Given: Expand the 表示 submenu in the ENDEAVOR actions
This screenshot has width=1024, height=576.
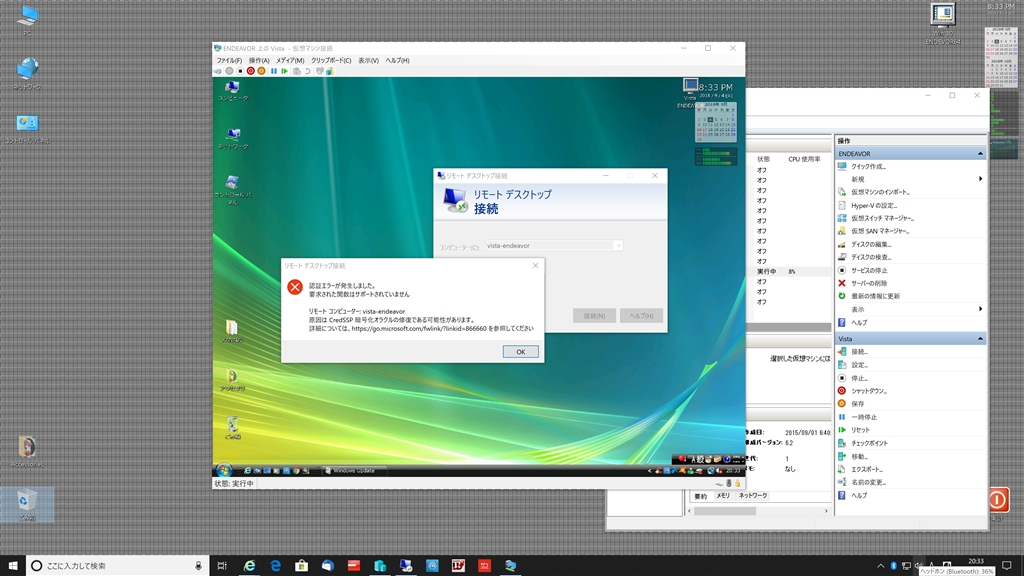Looking at the screenshot, I should (x=980, y=309).
